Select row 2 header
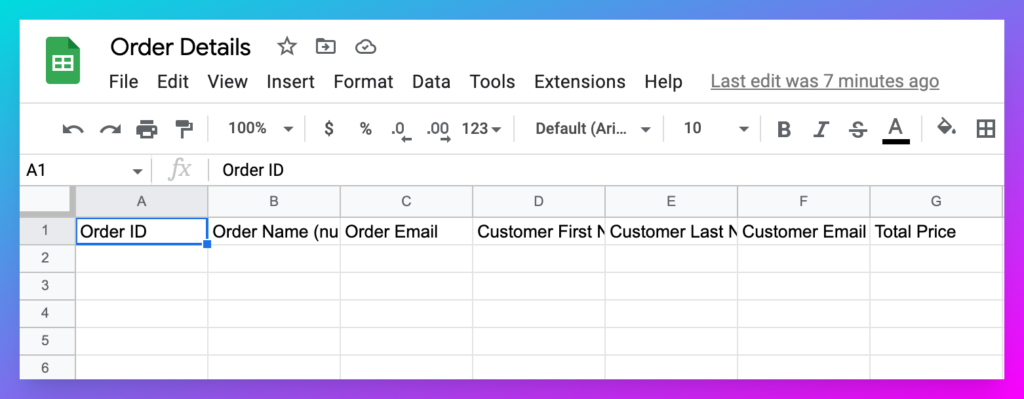This screenshot has width=1024, height=399. [48, 259]
